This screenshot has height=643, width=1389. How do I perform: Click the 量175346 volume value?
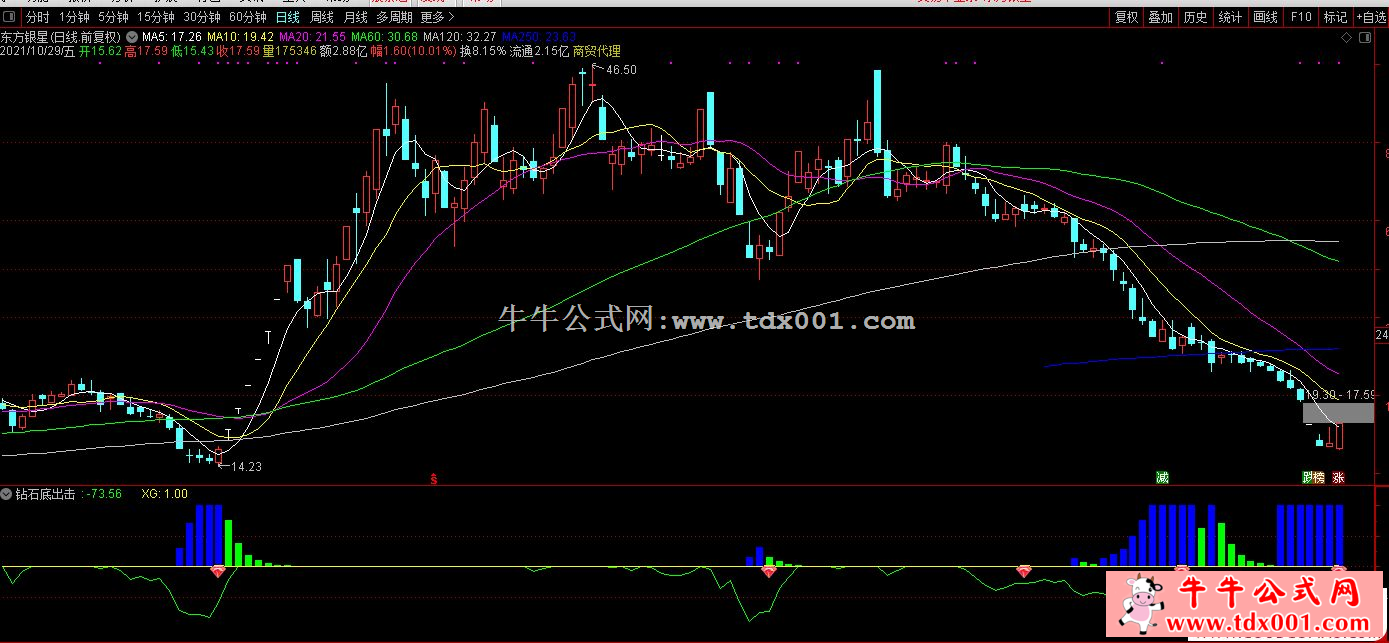[289, 51]
